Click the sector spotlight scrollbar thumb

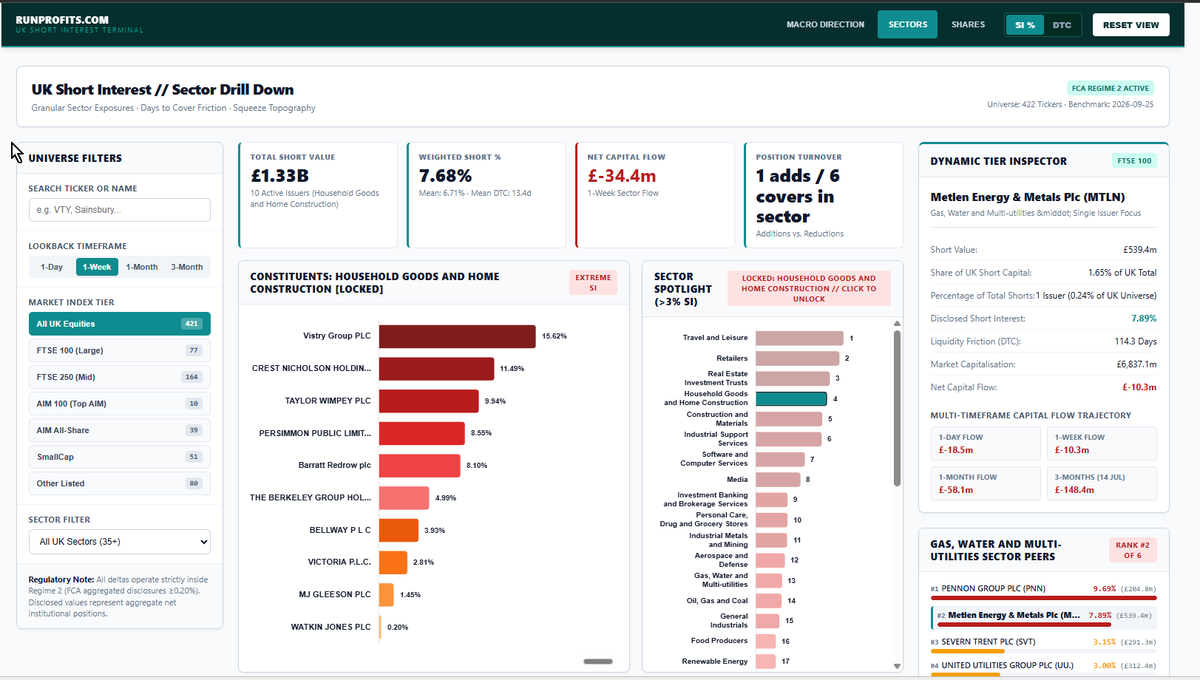897,408
